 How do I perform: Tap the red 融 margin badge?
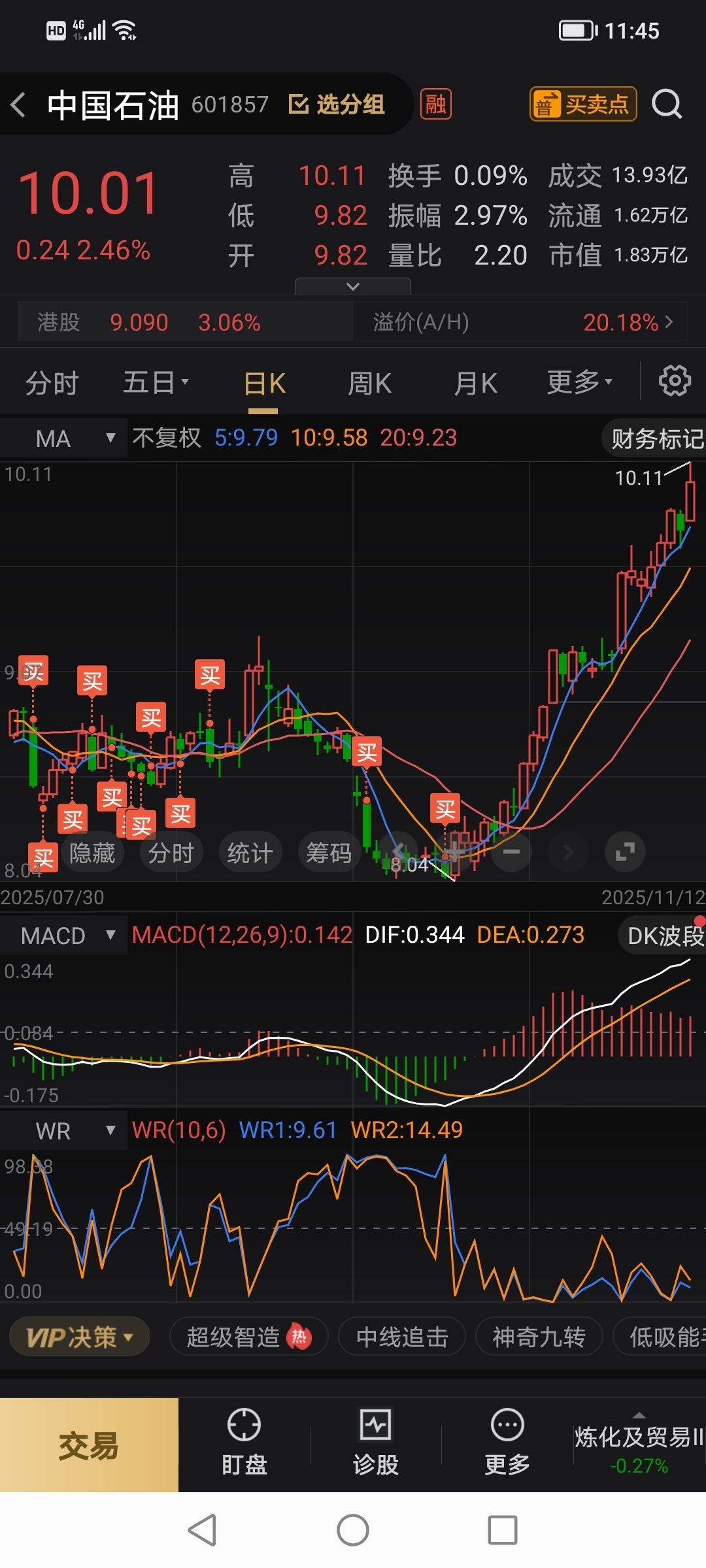[x=435, y=105]
